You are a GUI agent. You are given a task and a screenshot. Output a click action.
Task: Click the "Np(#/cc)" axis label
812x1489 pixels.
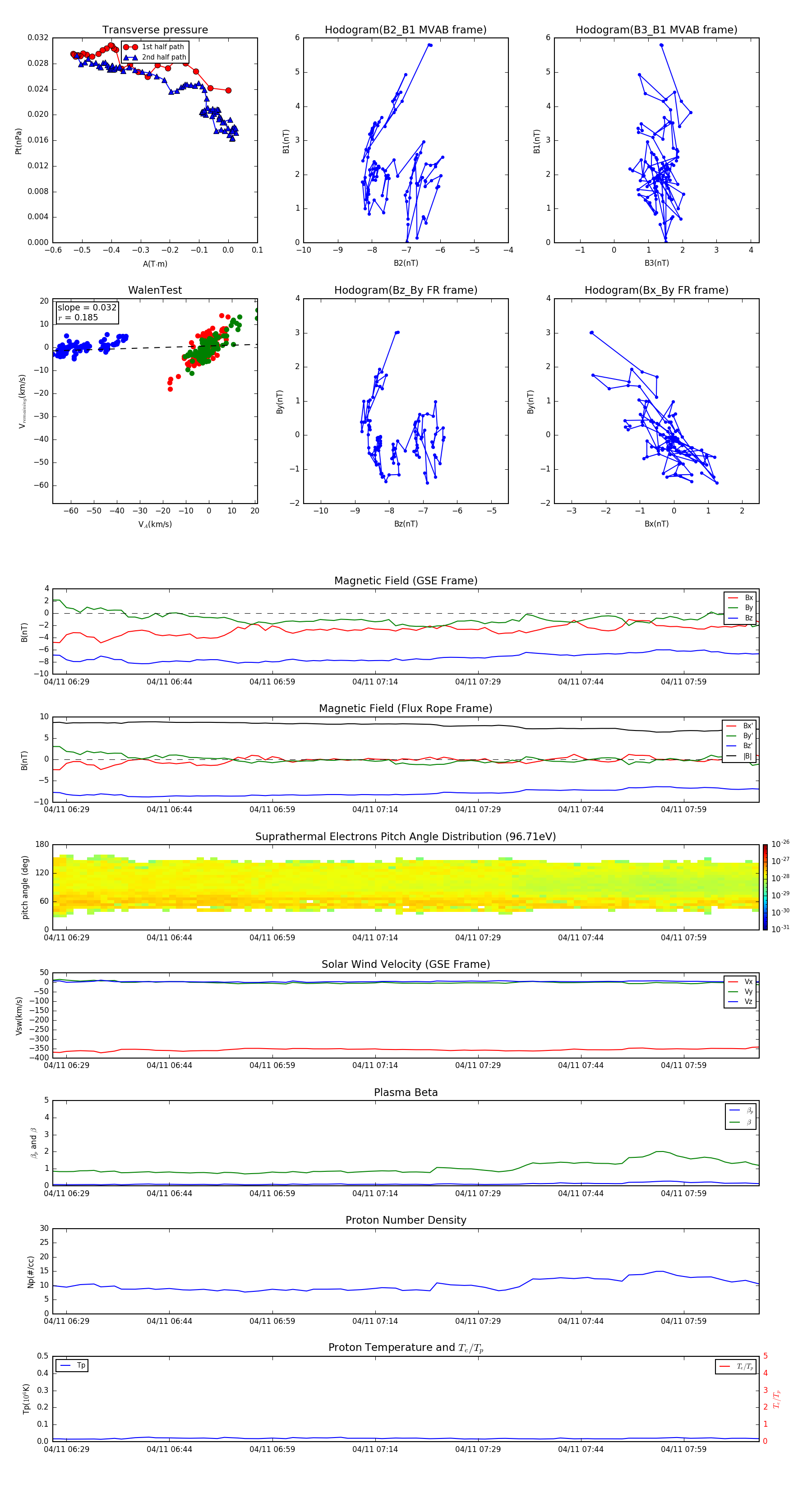(31, 1272)
